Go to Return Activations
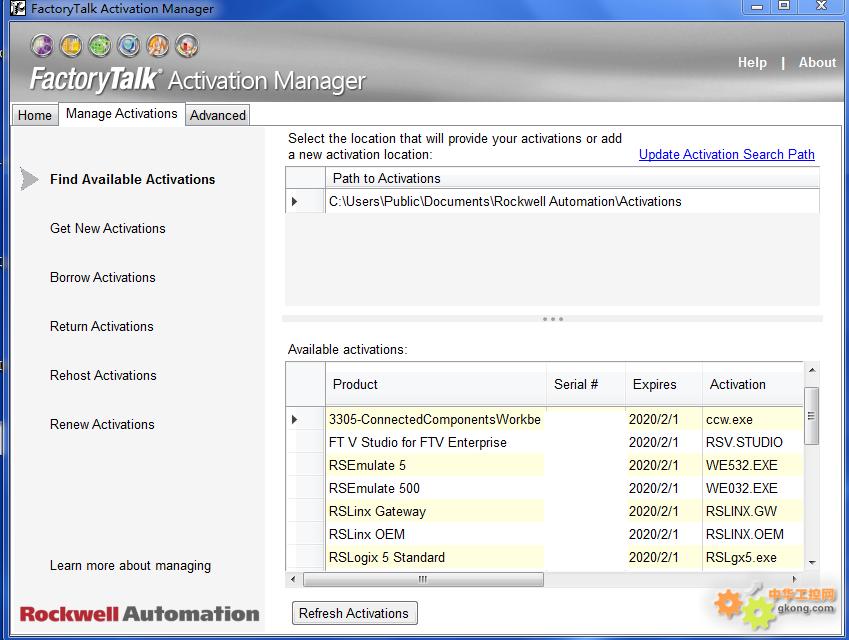 [102, 326]
